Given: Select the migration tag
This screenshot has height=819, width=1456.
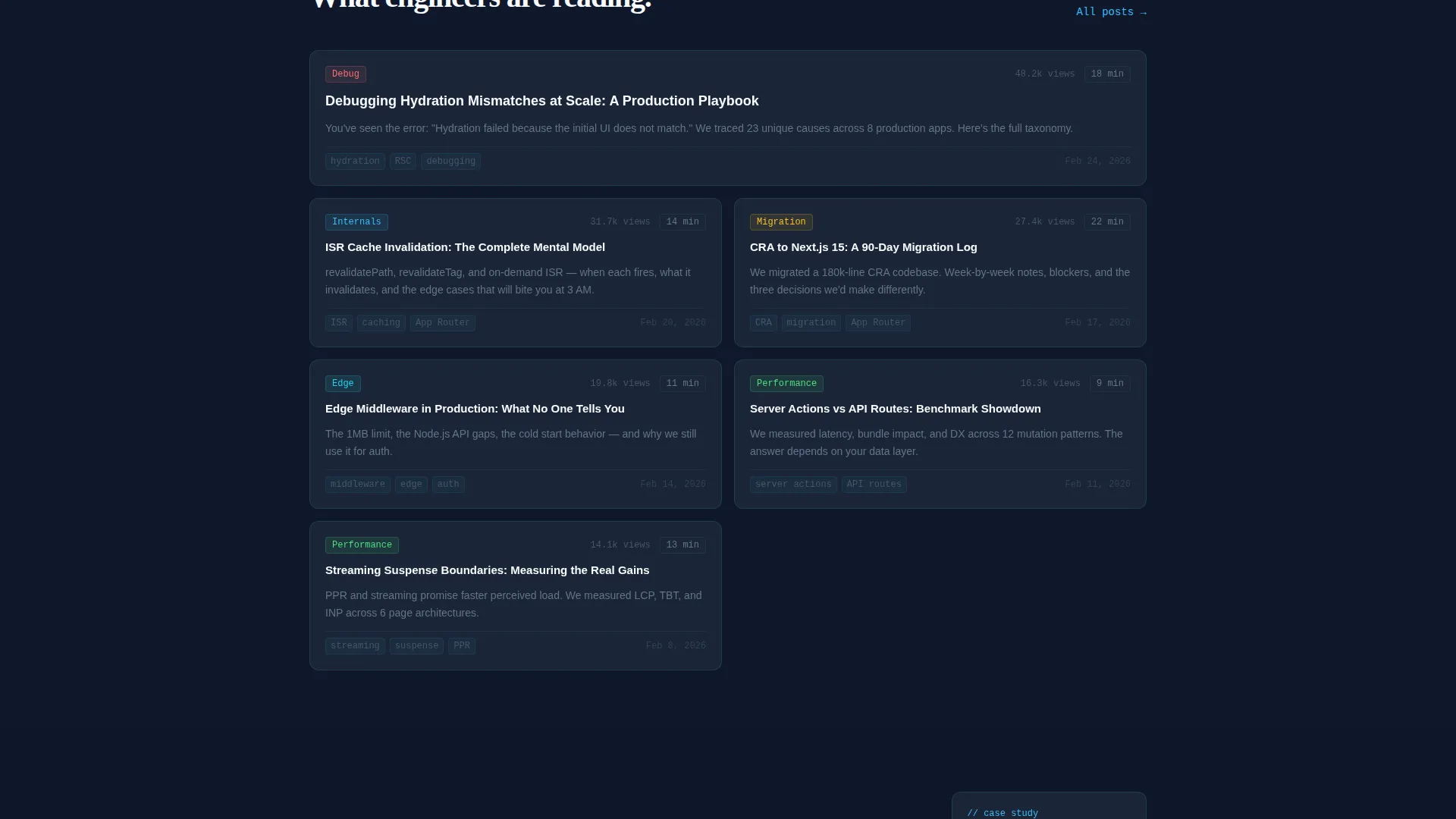Looking at the screenshot, I should coord(811,323).
